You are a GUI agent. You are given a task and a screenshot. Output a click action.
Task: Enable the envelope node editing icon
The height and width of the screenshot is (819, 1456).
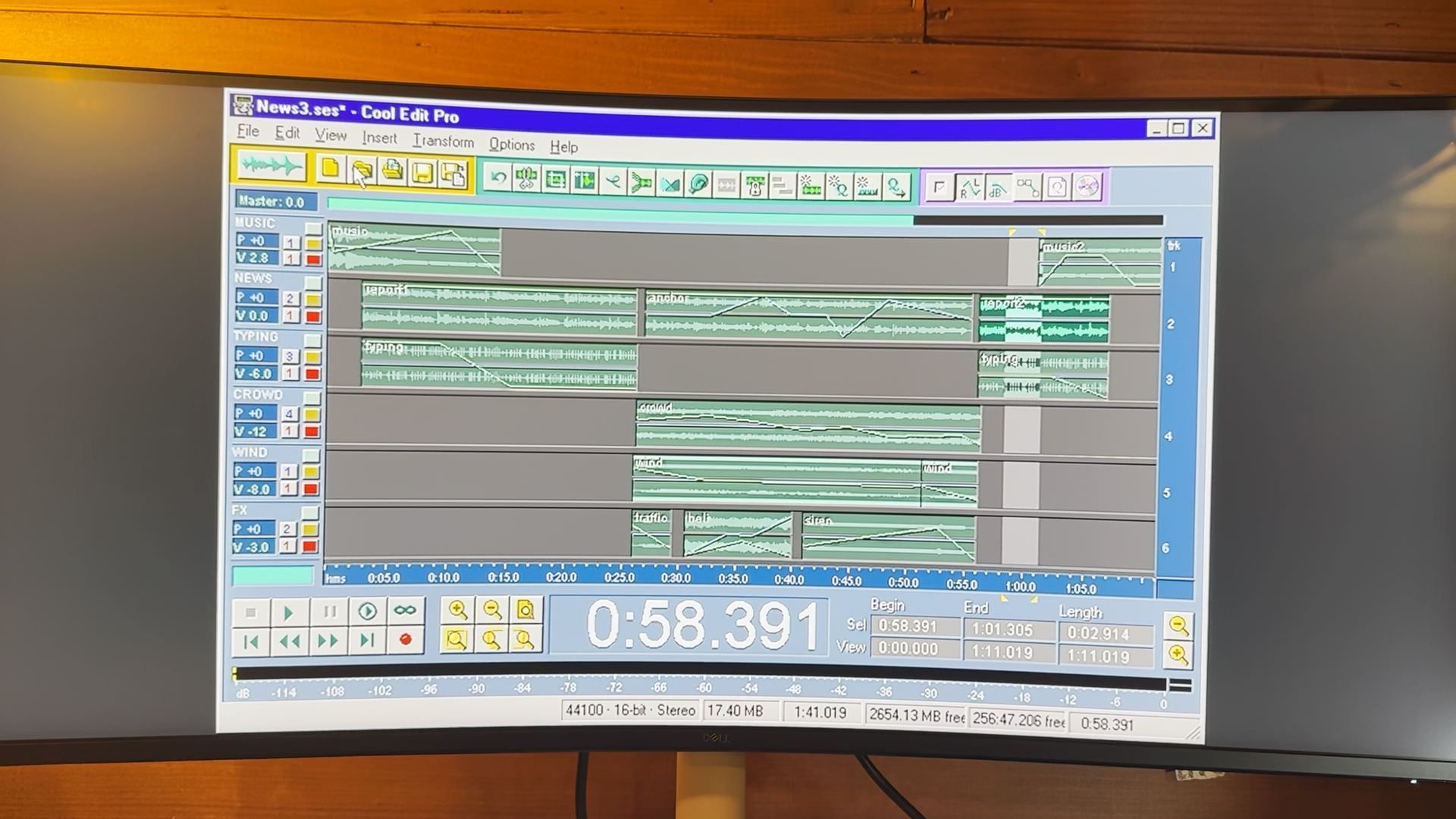click(1028, 187)
